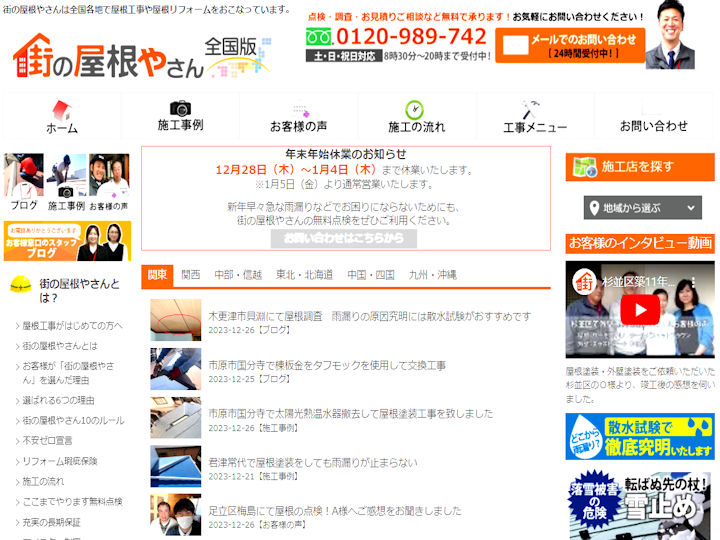The height and width of the screenshot is (540, 720).
Task: Click お問い合わせ in the main navigation
Action: coord(653,126)
